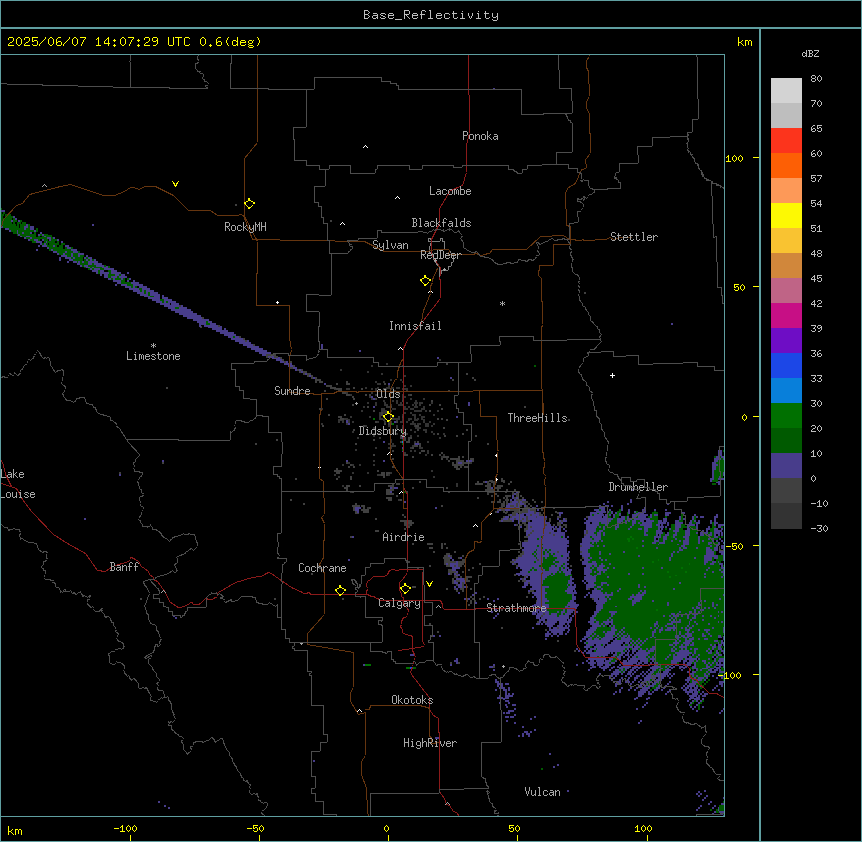Pick the orange legend swatch below 60
This screenshot has width=862, height=842.
pos(786,165)
